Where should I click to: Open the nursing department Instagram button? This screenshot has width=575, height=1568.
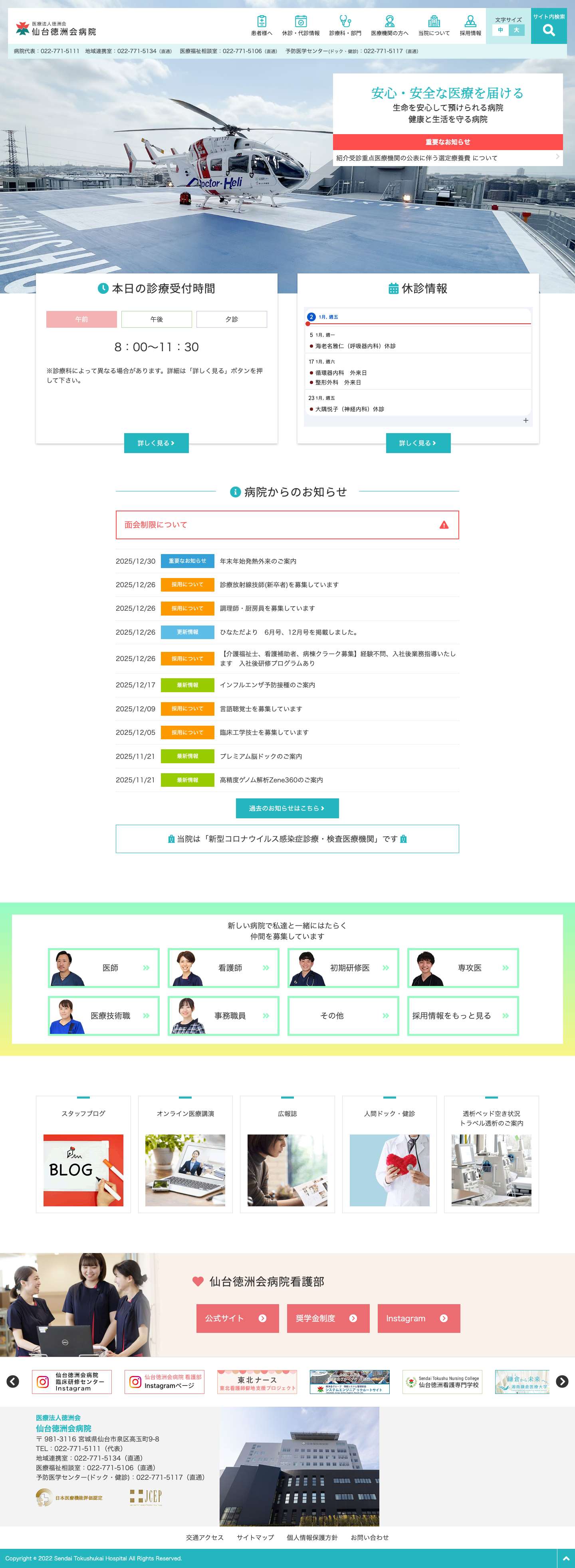coord(419,1319)
